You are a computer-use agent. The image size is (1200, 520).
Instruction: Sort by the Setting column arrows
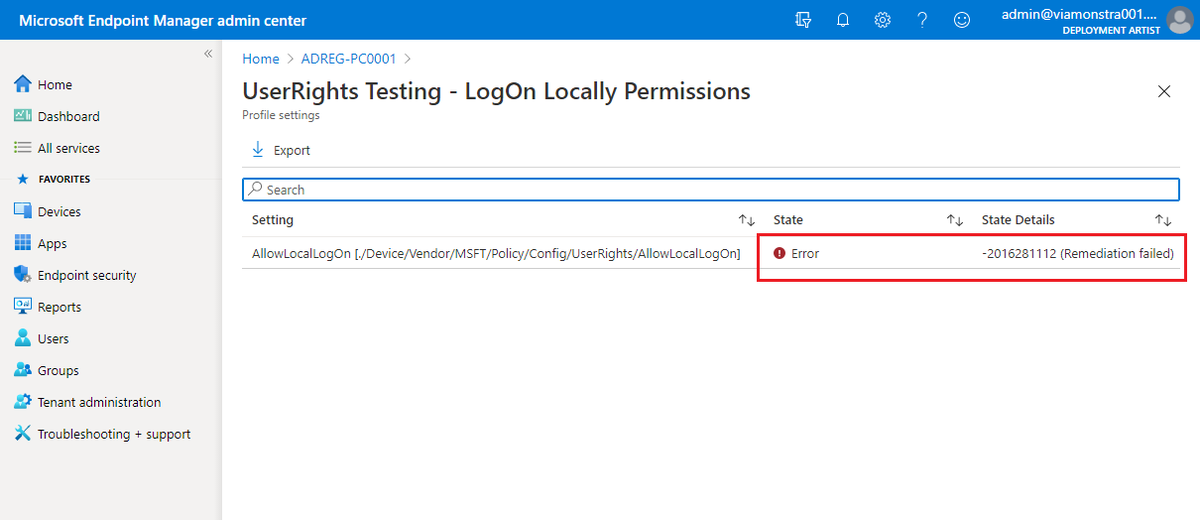746,220
